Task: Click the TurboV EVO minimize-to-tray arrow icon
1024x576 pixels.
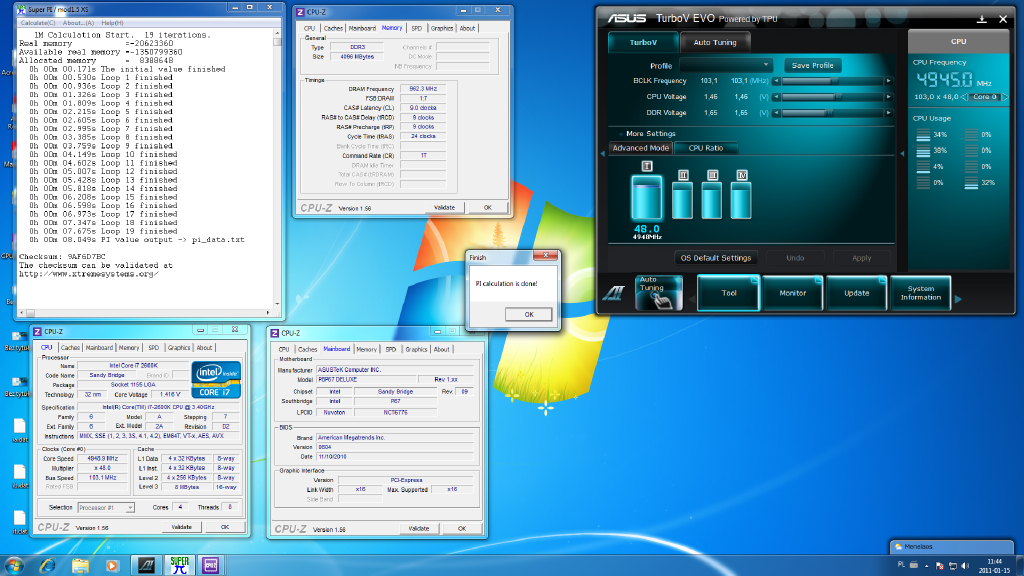Action: [982, 19]
